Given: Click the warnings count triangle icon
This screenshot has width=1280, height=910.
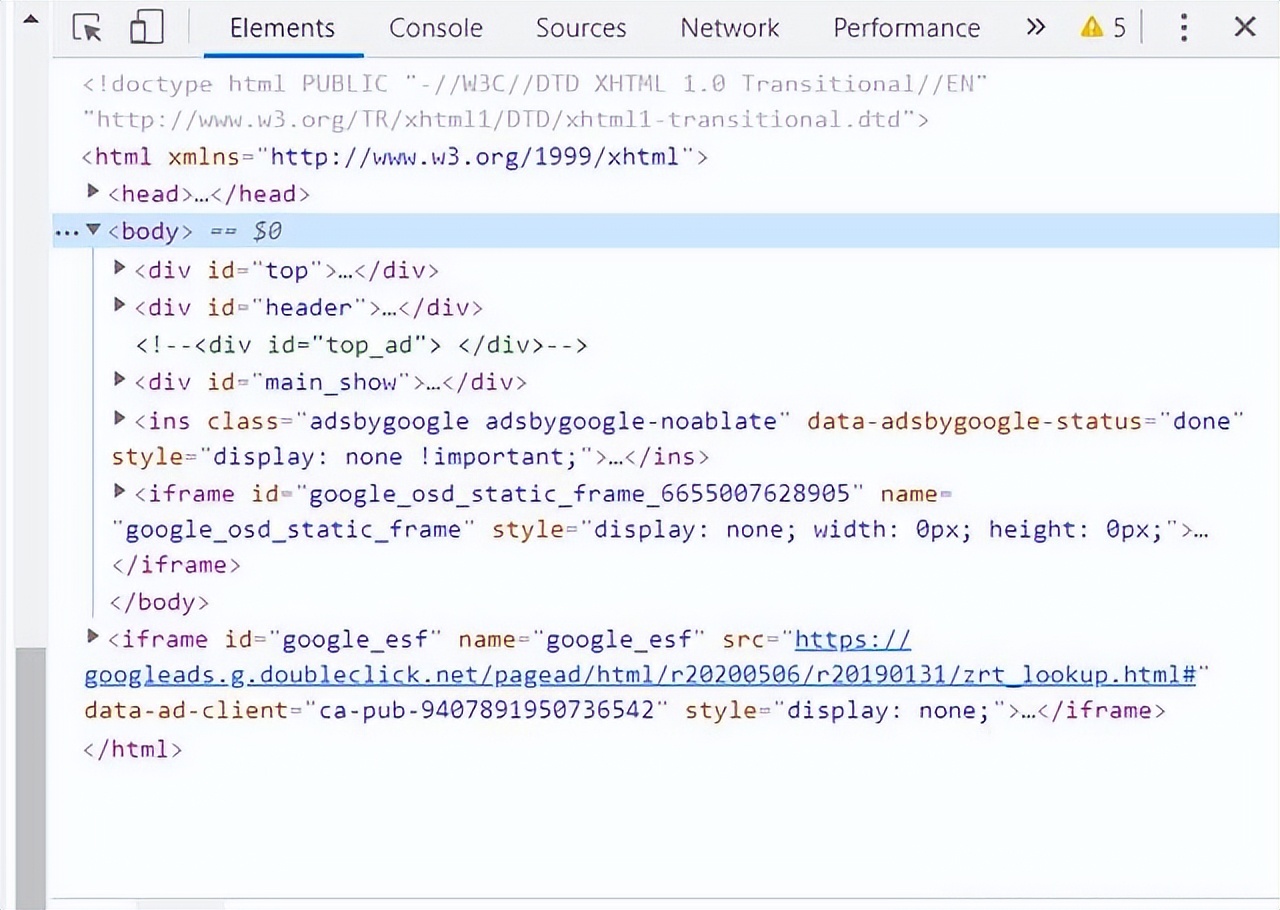Looking at the screenshot, I should click(x=1091, y=28).
